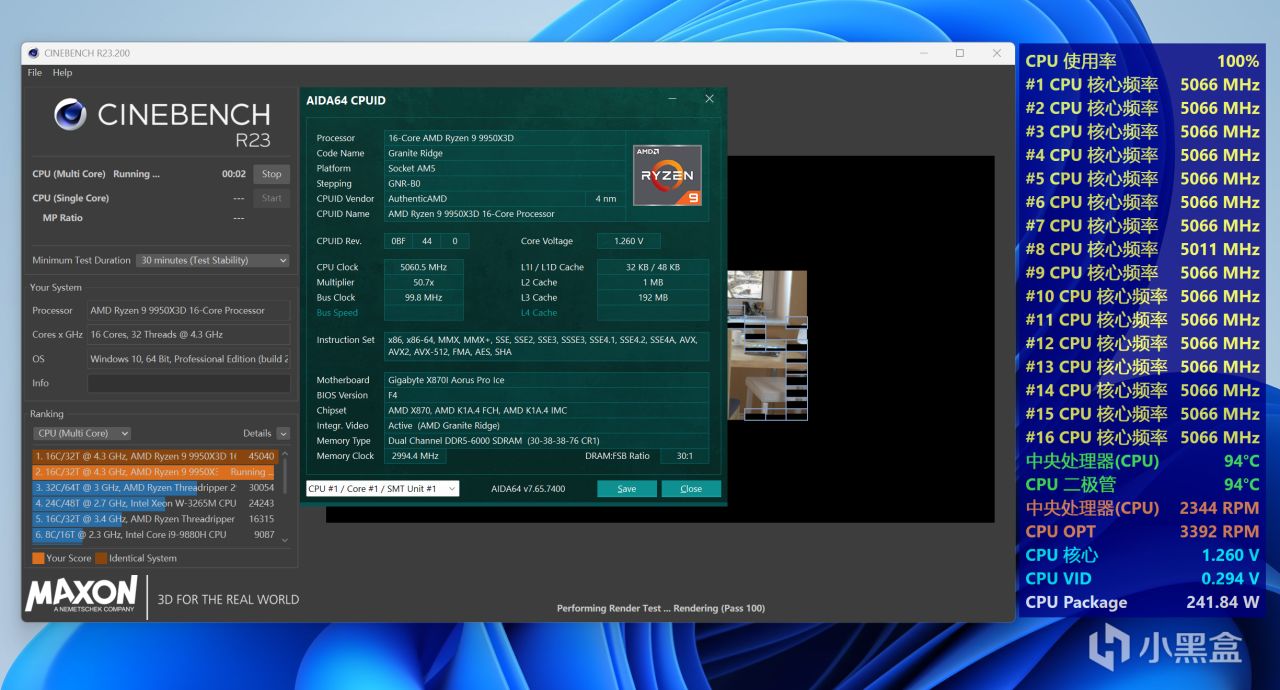The image size is (1280, 690).
Task: Click the empty Info input field
Action: (x=189, y=383)
